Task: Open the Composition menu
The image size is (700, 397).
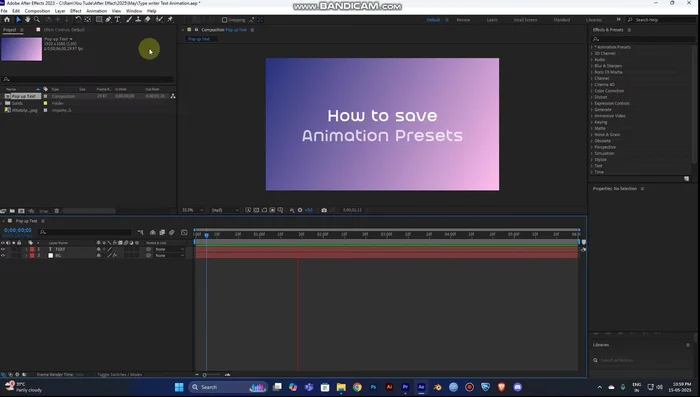Action: point(38,11)
